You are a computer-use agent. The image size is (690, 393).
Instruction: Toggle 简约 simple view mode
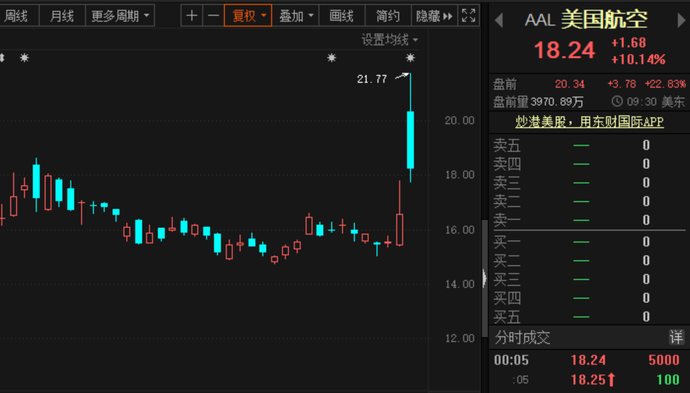[x=388, y=16]
